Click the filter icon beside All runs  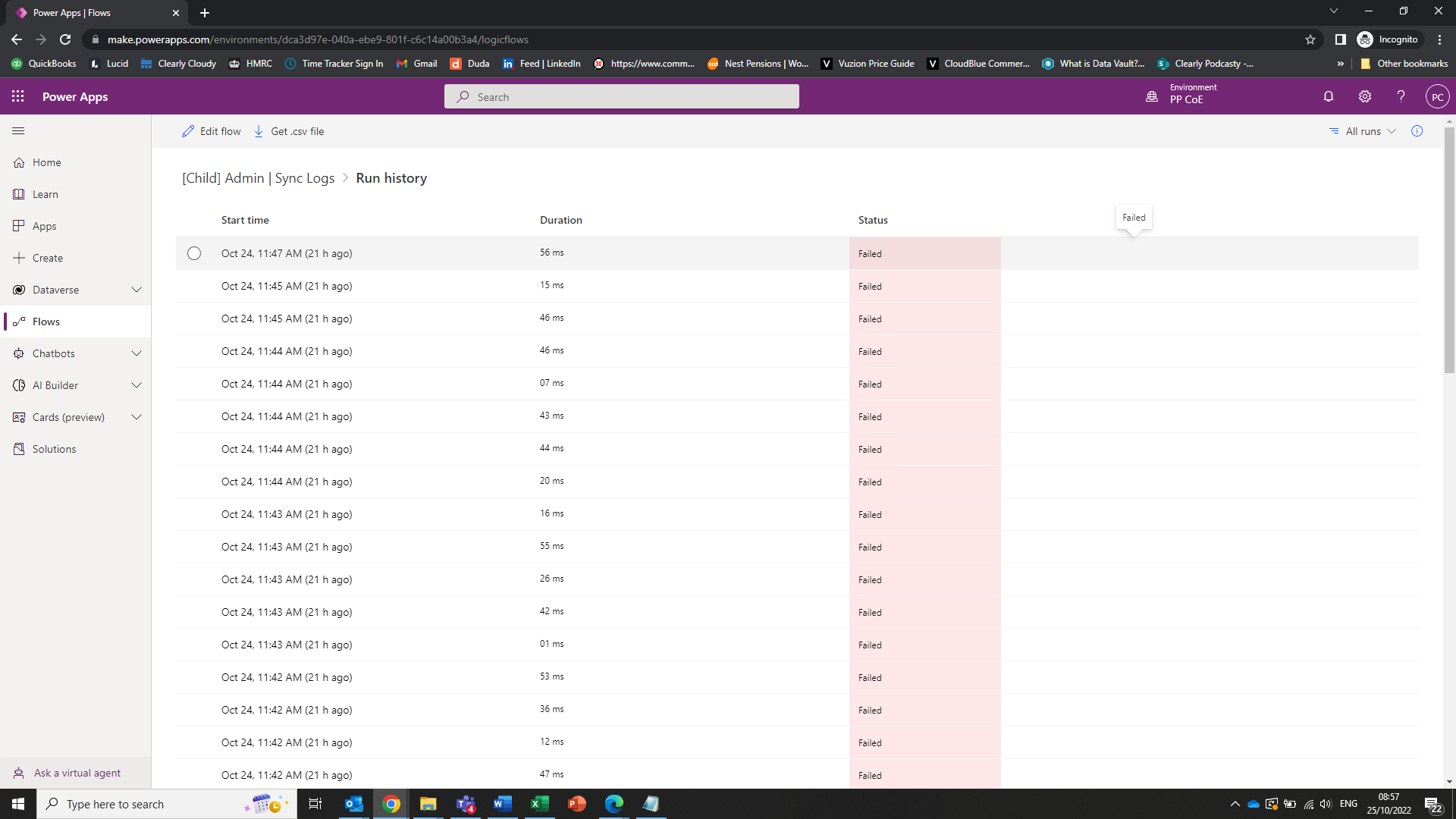tap(1335, 131)
